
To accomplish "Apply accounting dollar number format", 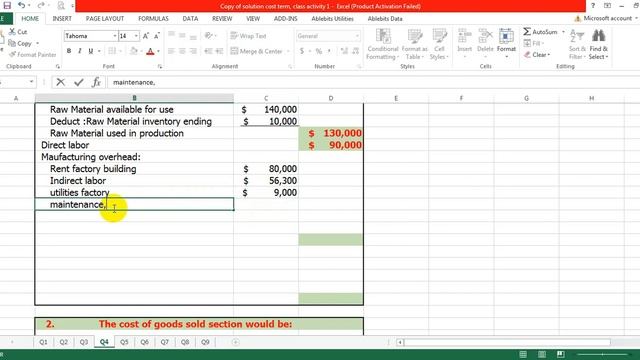I will tap(302, 51).
